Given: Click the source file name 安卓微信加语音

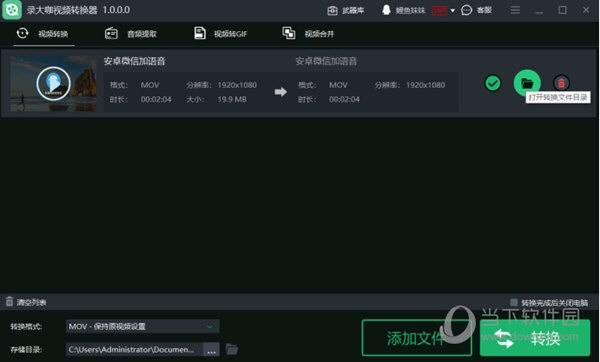Looking at the screenshot, I should click(x=134, y=61).
